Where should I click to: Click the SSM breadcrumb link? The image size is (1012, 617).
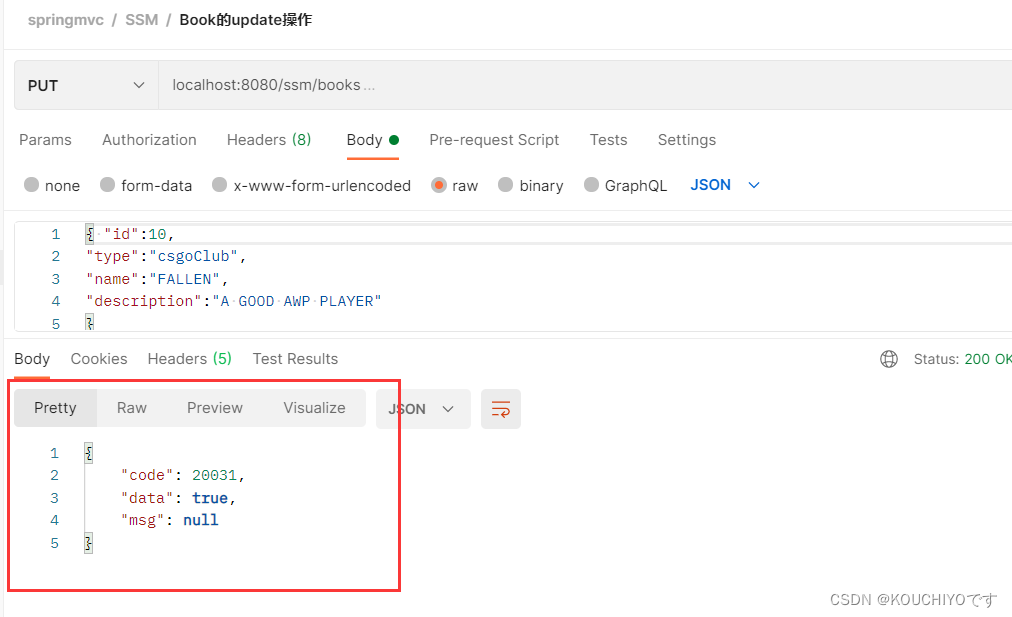141,20
